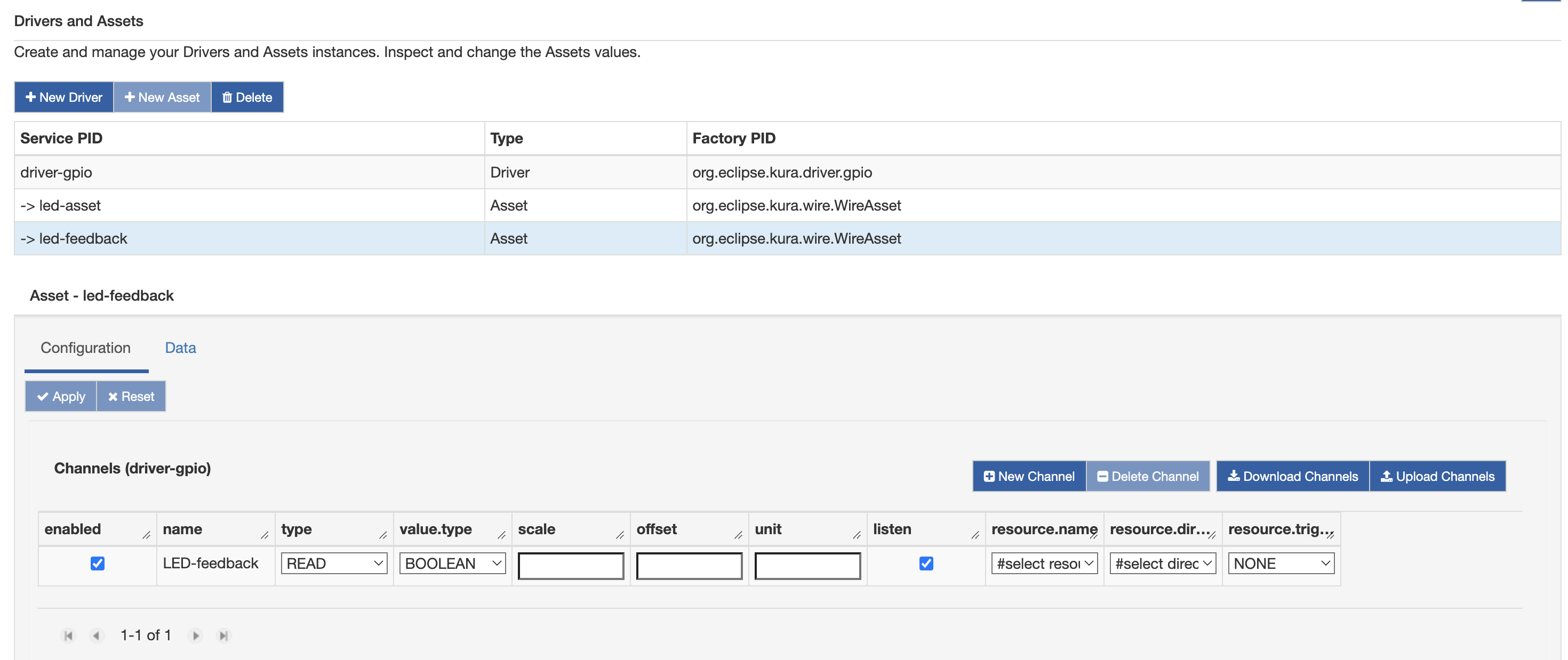The image size is (1568, 660).
Task: Click the unit input field
Action: point(808,566)
